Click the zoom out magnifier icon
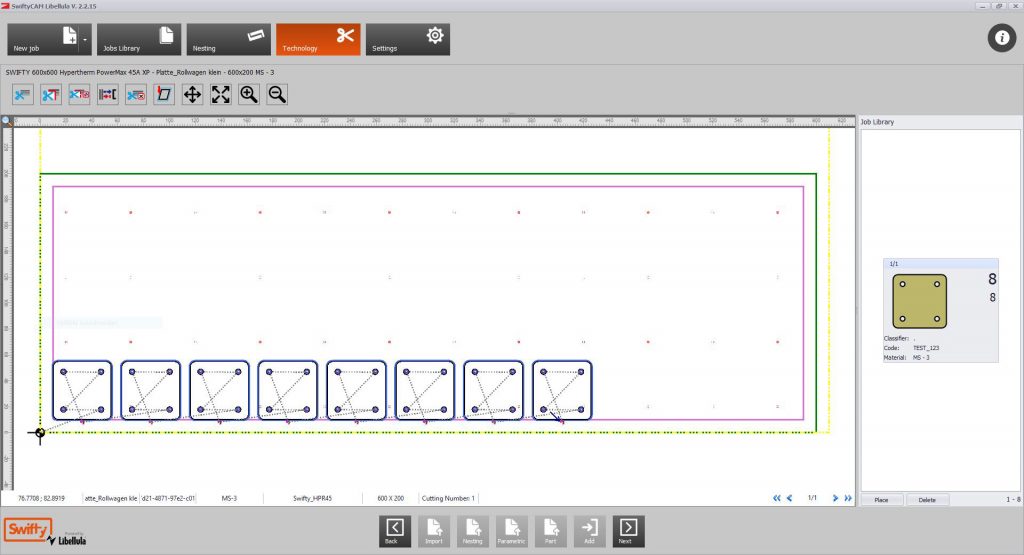Image resolution: width=1024 pixels, height=555 pixels. (x=277, y=94)
